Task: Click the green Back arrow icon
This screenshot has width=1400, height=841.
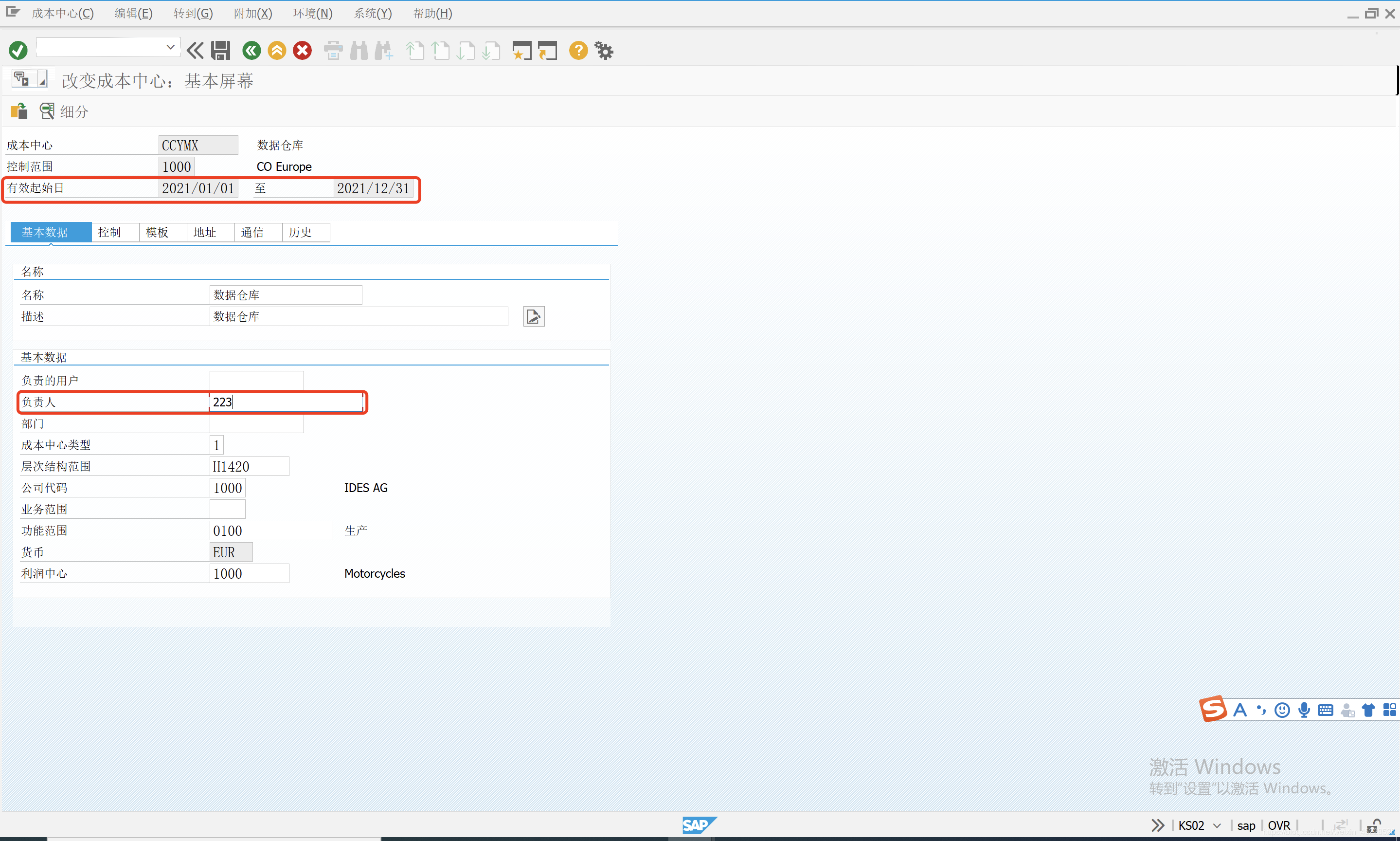Action: [251, 51]
